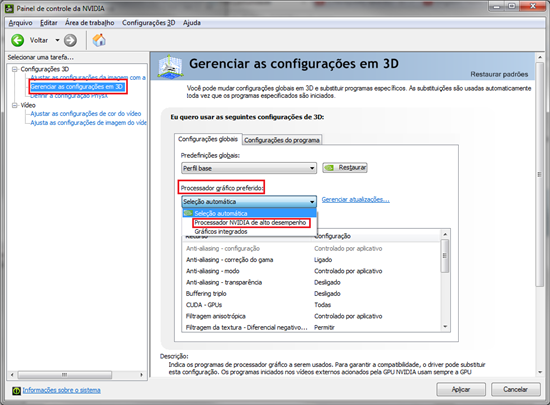The image size is (550, 405).
Task: Open the Ajuda menu
Action: (x=192, y=23)
